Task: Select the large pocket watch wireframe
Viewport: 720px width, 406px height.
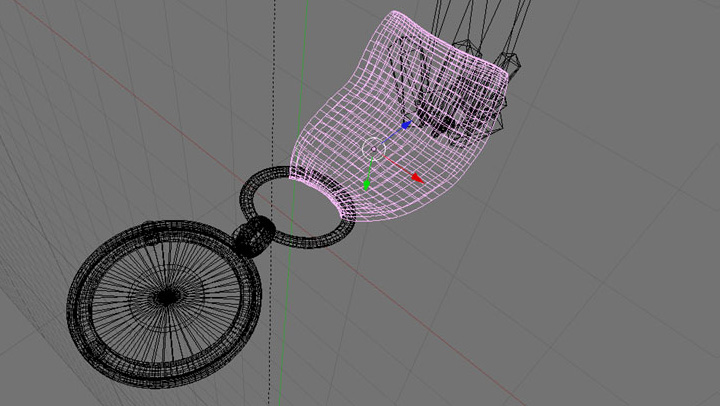Action: click(164, 304)
